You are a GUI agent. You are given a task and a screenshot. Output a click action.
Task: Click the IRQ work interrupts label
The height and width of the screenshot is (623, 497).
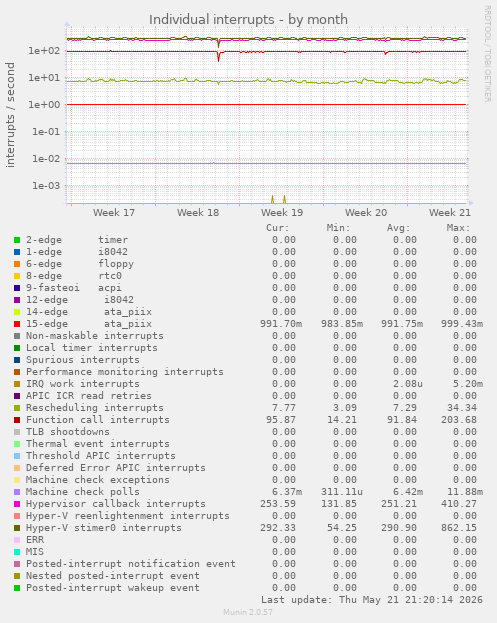tap(83, 384)
